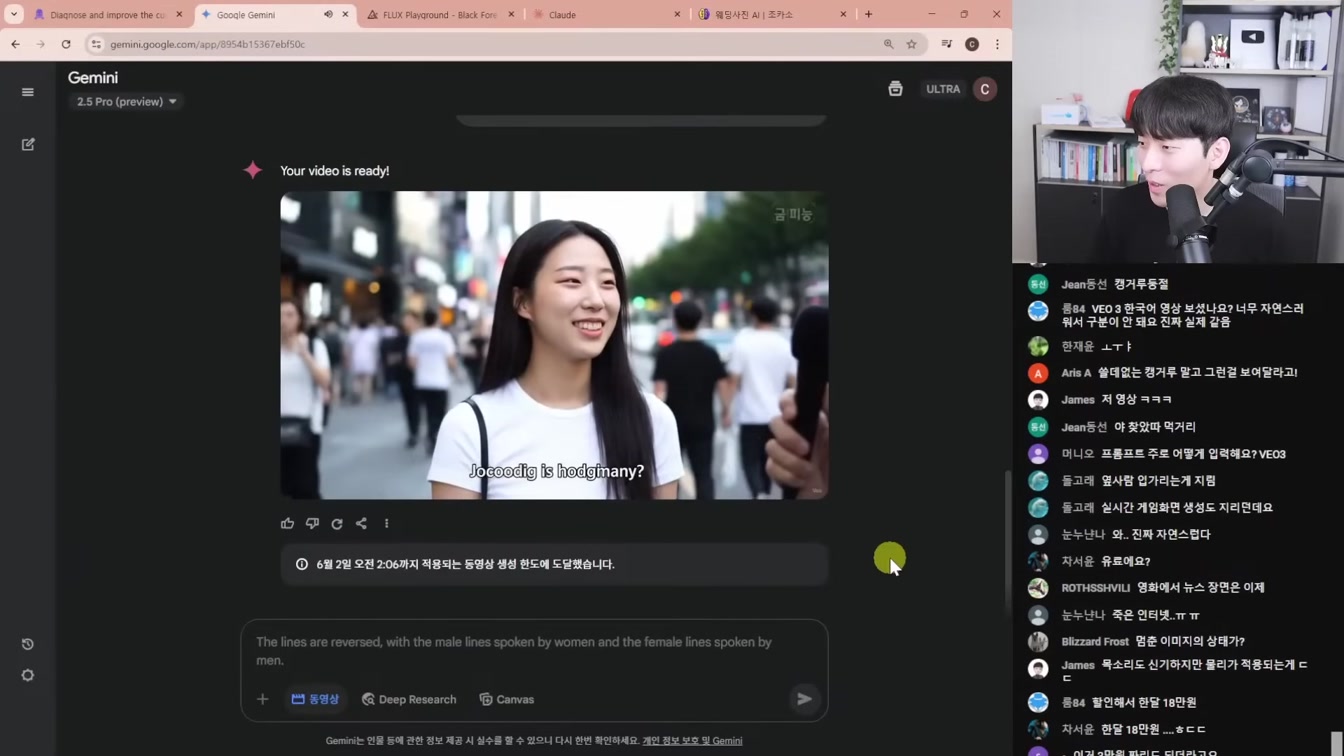Open the activity history icon in the sidebar
Screen dimensions: 1344x756
[28, 644]
